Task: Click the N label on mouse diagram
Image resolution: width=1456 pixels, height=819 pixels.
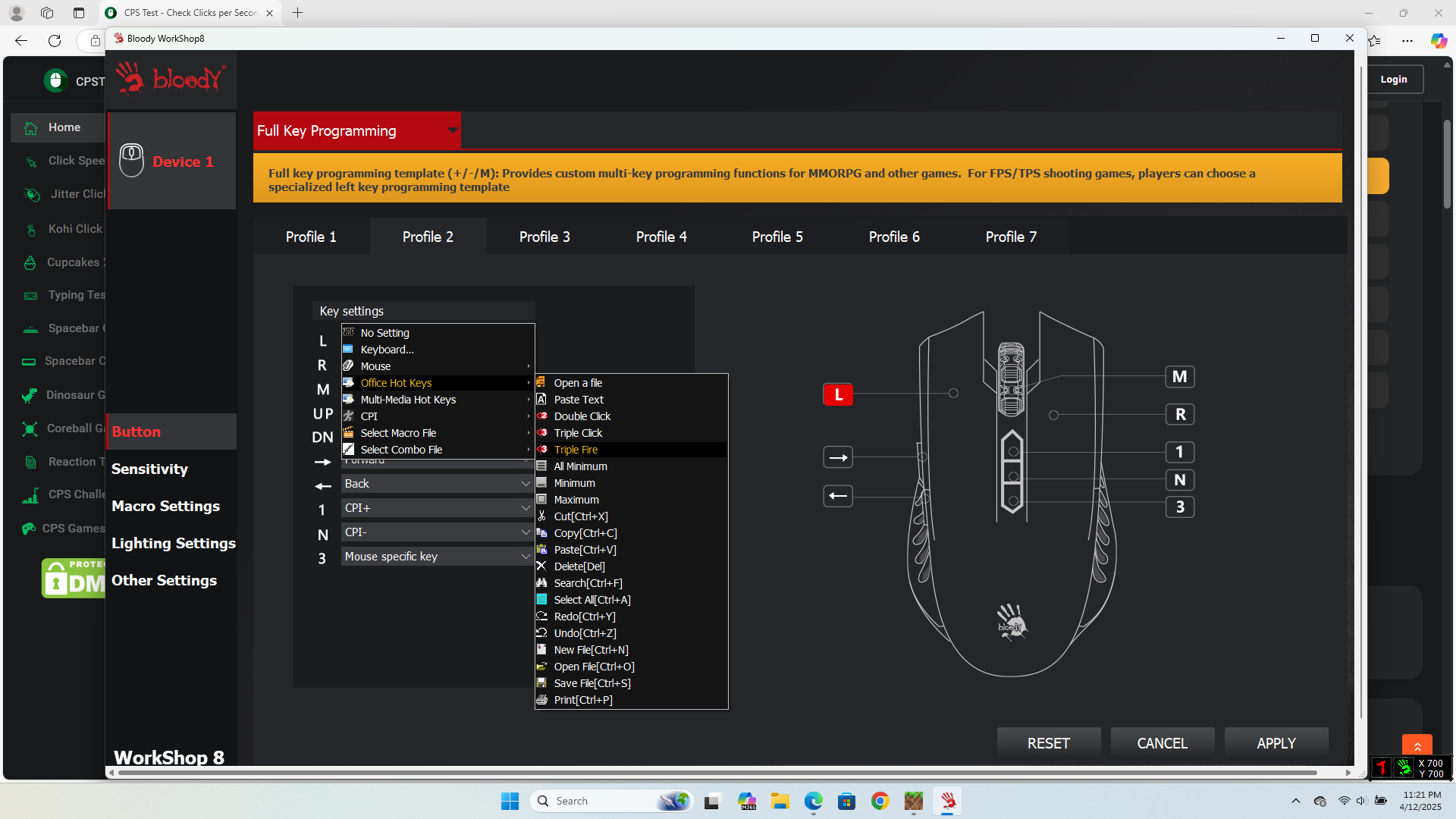Action: click(x=1180, y=480)
